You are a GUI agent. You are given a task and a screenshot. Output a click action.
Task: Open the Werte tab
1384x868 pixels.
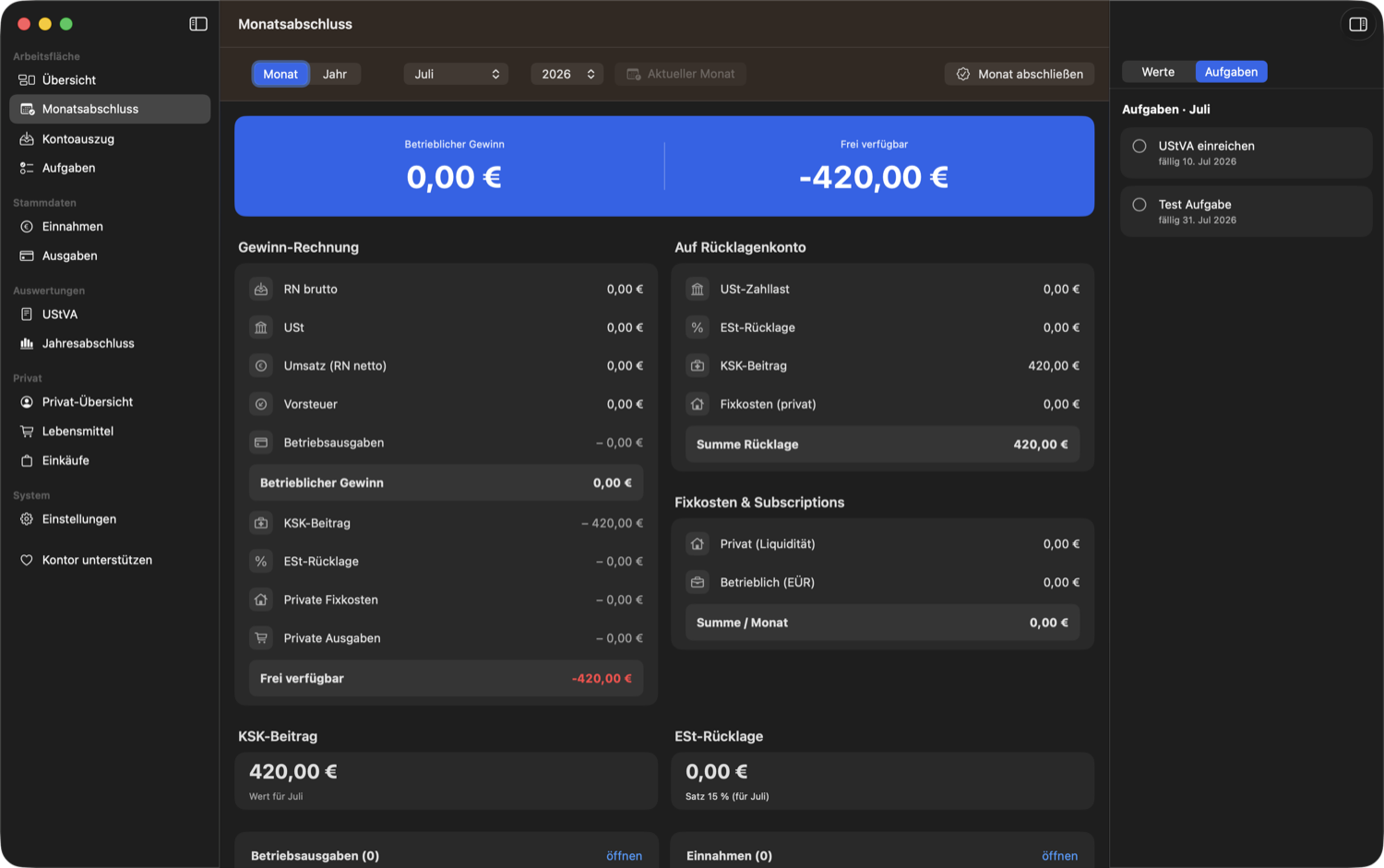pos(1158,72)
